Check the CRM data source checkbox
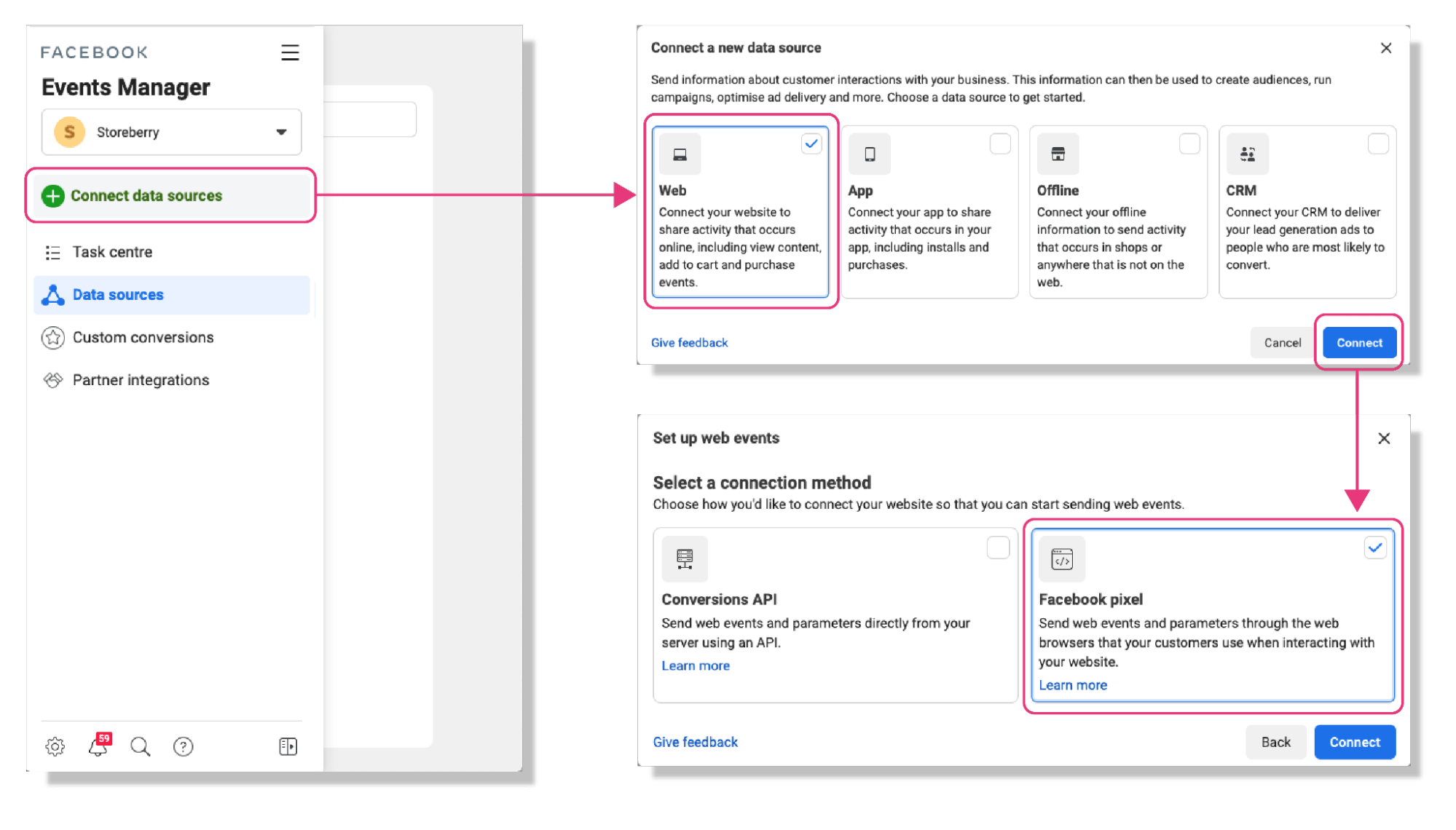This screenshot has width=1456, height=830. 1378,144
